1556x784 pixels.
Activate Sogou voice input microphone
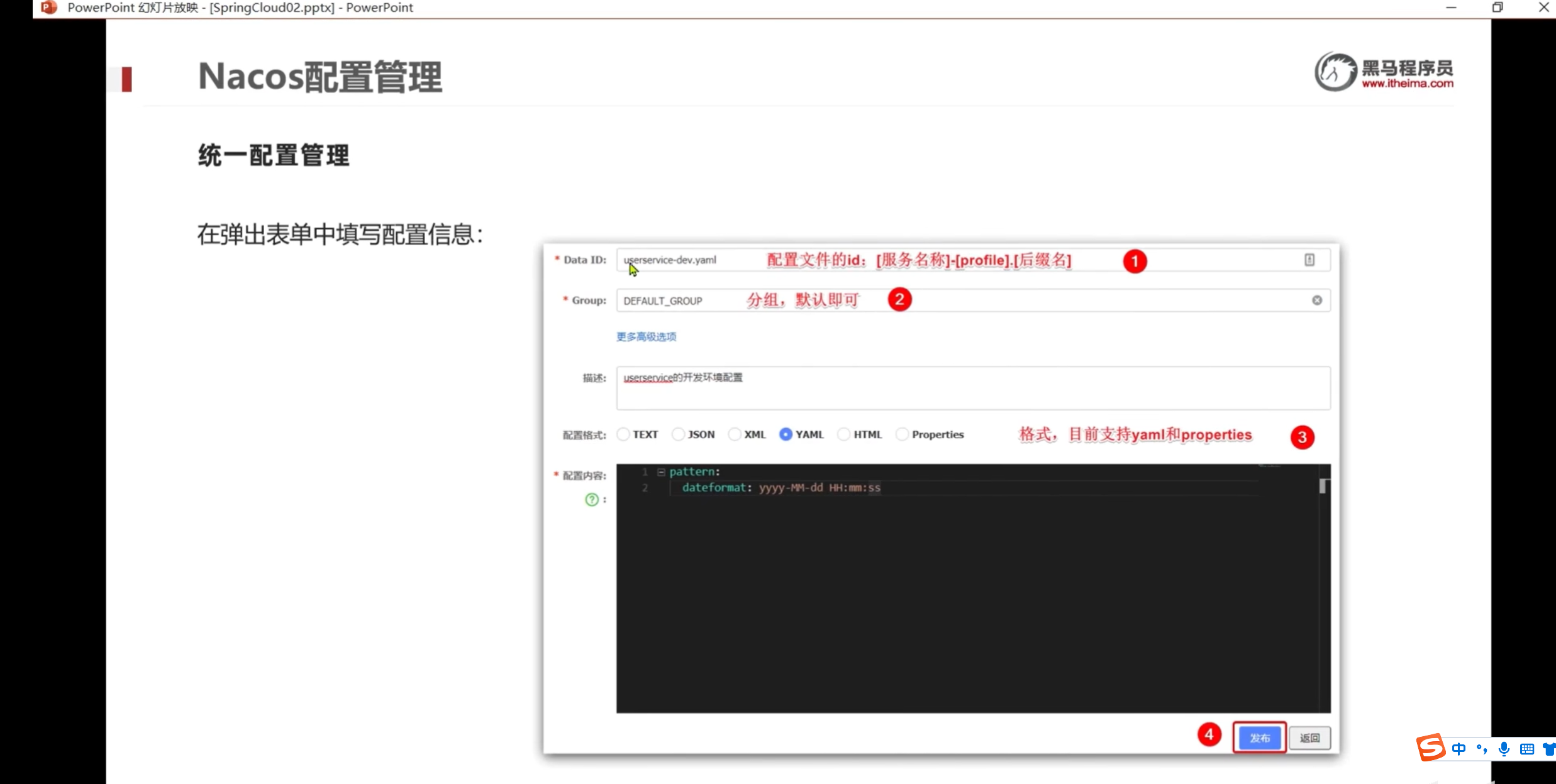click(1504, 749)
